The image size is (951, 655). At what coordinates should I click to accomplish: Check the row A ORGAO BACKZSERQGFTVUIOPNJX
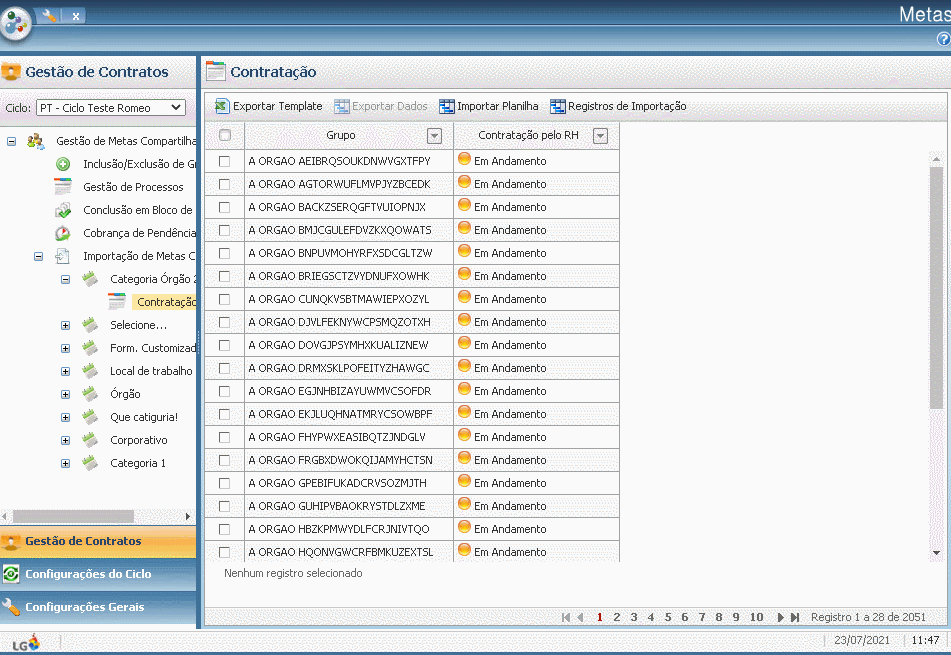pyautogui.click(x=224, y=207)
